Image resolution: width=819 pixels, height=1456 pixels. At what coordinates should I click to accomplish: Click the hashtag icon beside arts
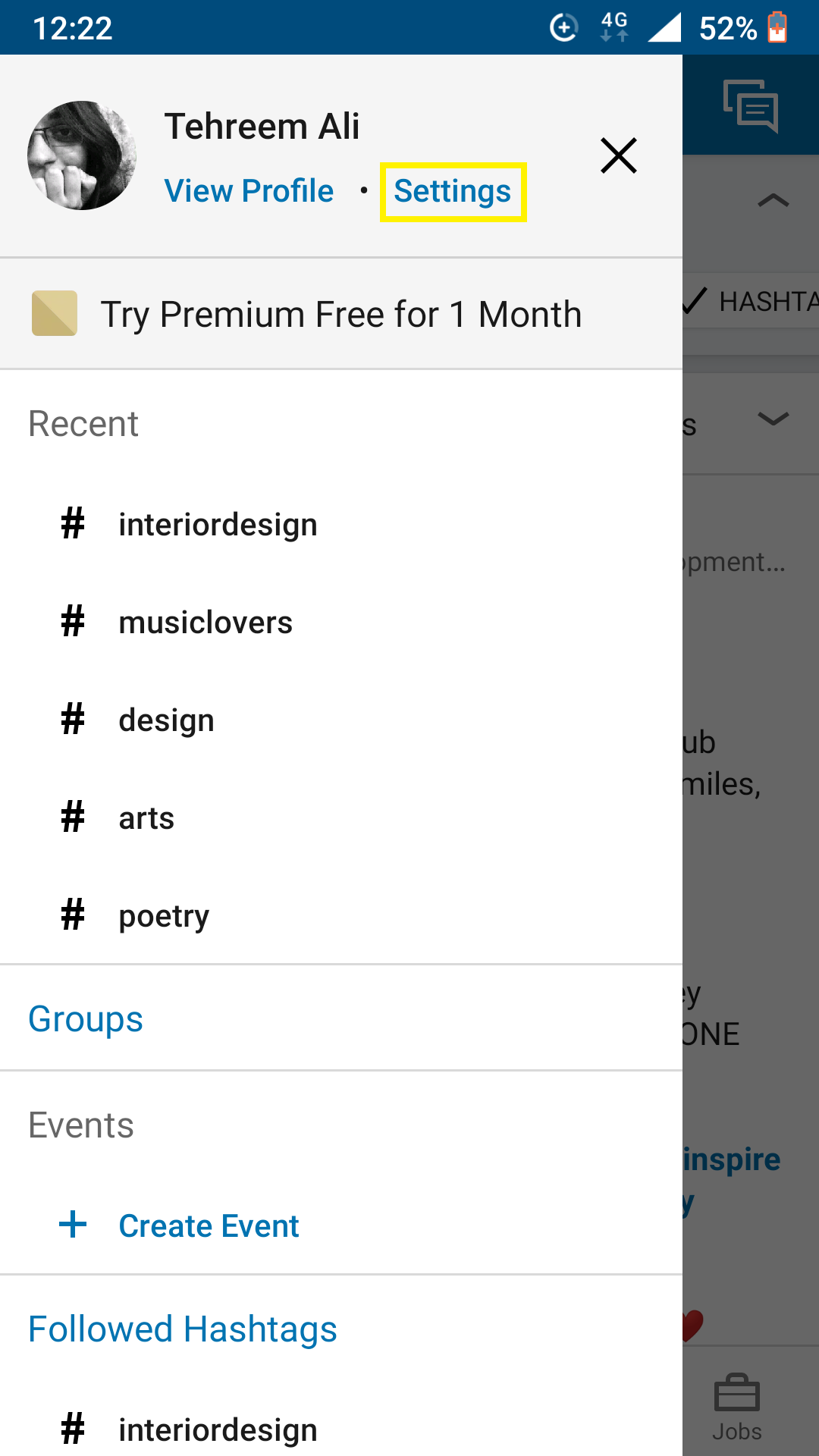point(72,817)
